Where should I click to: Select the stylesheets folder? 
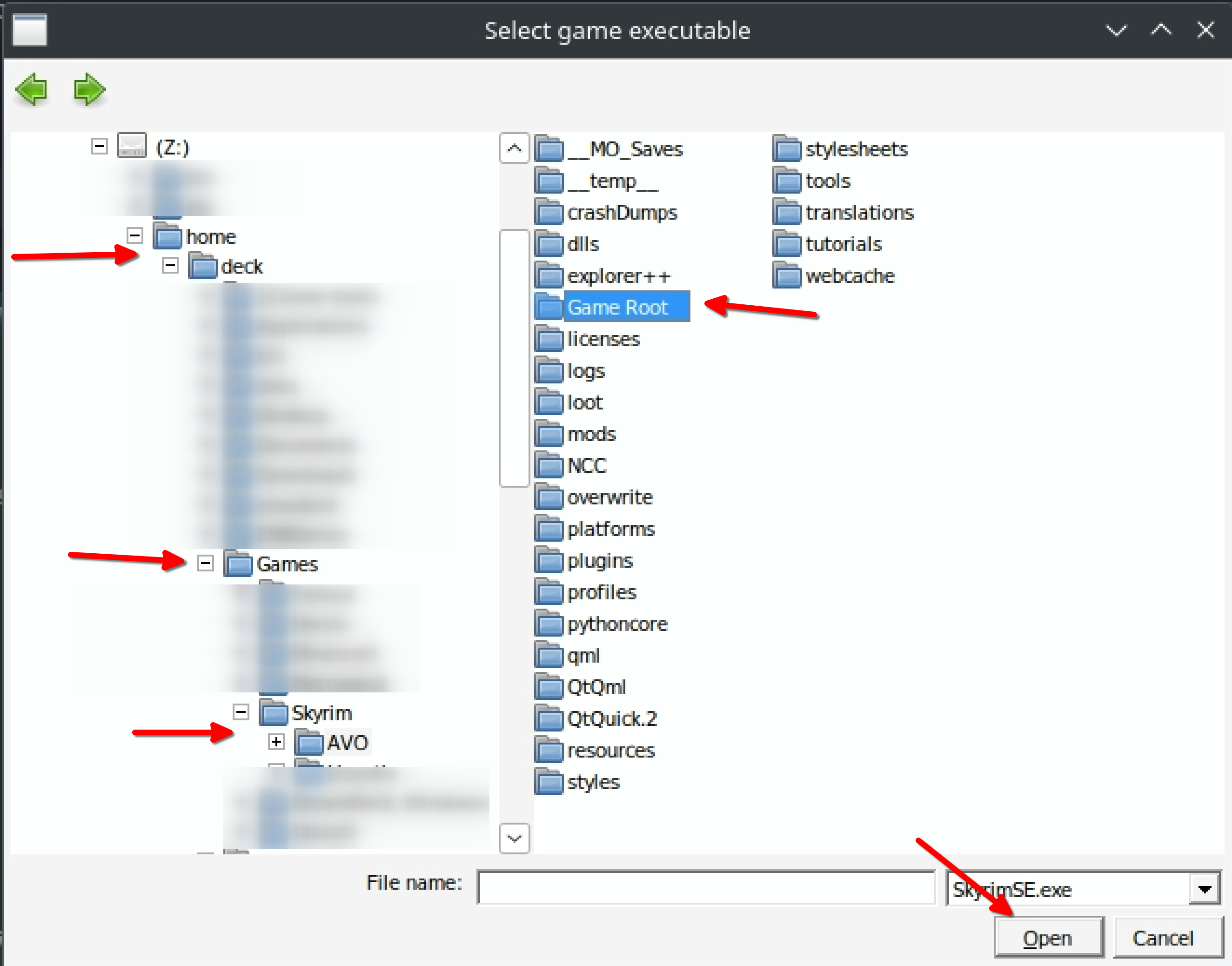tap(856, 149)
